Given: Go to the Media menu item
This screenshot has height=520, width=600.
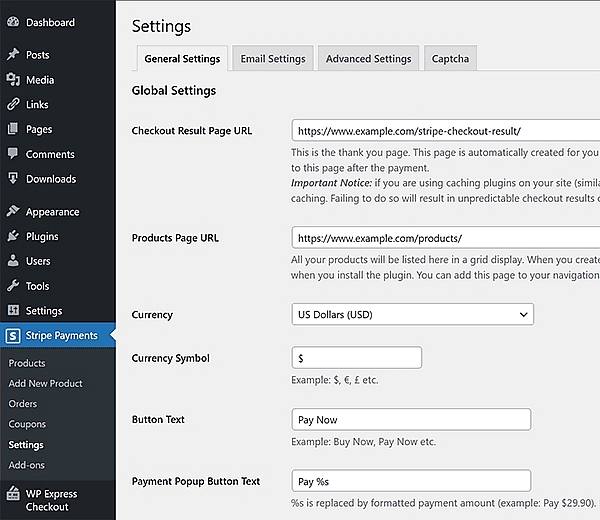Looking at the screenshot, I should click(40, 80).
